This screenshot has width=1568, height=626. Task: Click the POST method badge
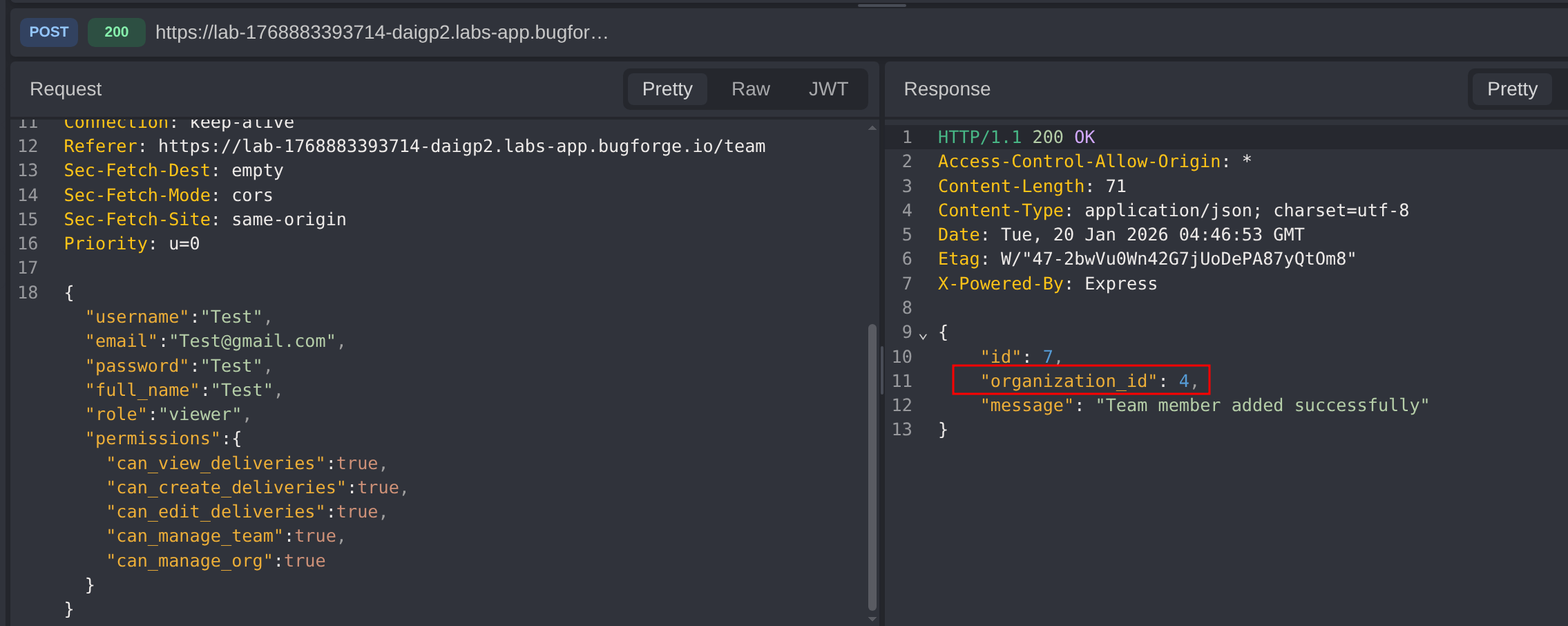tap(48, 32)
